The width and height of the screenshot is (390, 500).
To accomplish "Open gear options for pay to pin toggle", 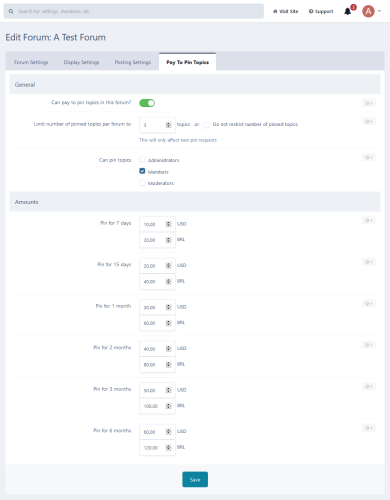I will point(369,103).
